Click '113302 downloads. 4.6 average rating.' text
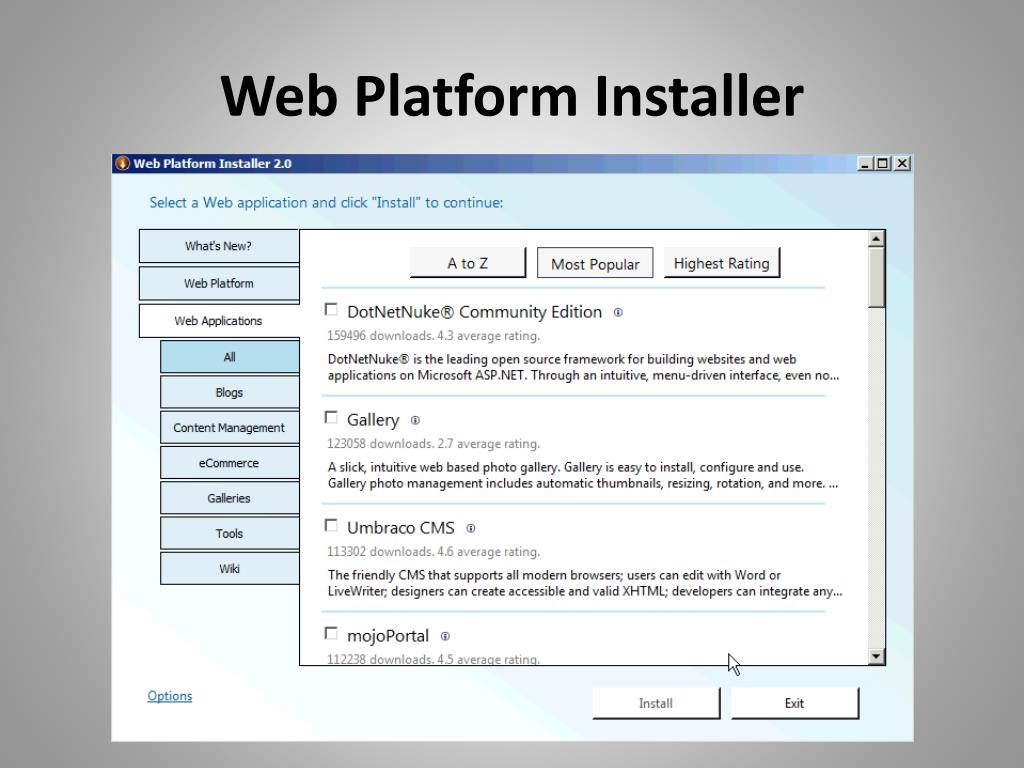The image size is (1024, 768). [434, 552]
